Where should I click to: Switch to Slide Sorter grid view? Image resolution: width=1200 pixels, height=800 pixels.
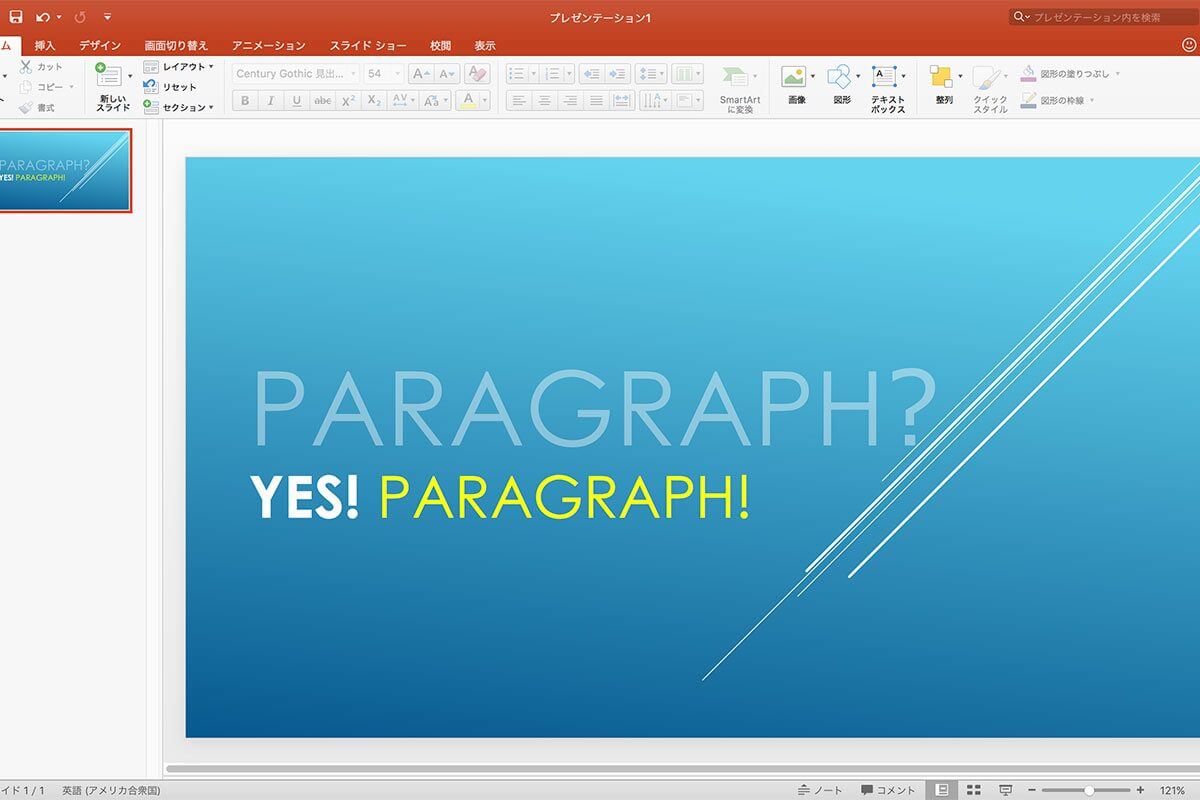[x=974, y=790]
